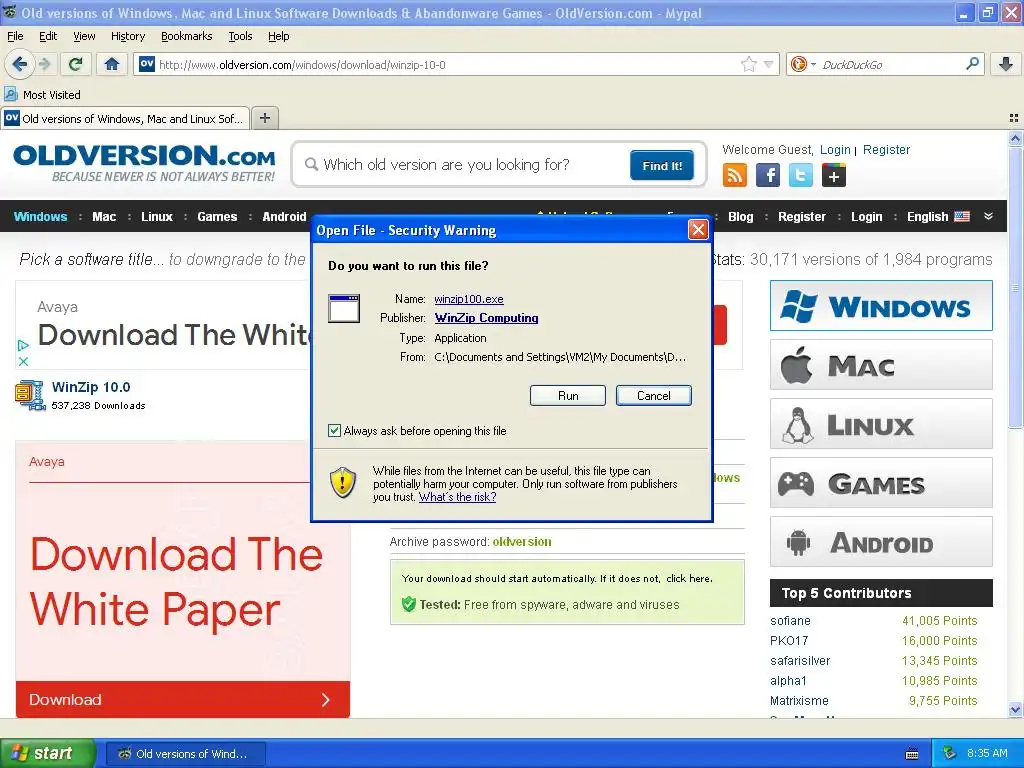Click Games in the navigation bar
The width and height of the screenshot is (1024, 768).
[x=217, y=217]
